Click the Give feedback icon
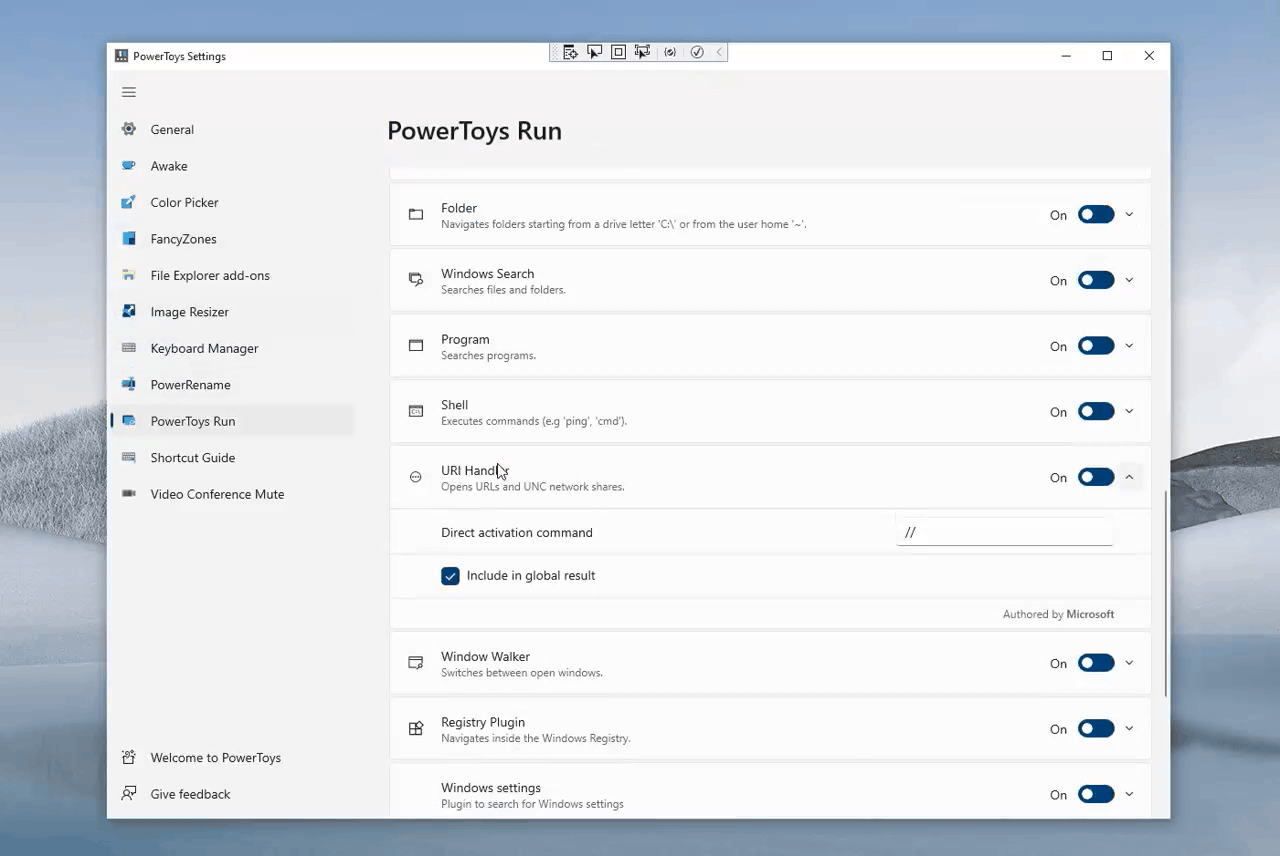This screenshot has height=856, width=1280. (x=129, y=794)
